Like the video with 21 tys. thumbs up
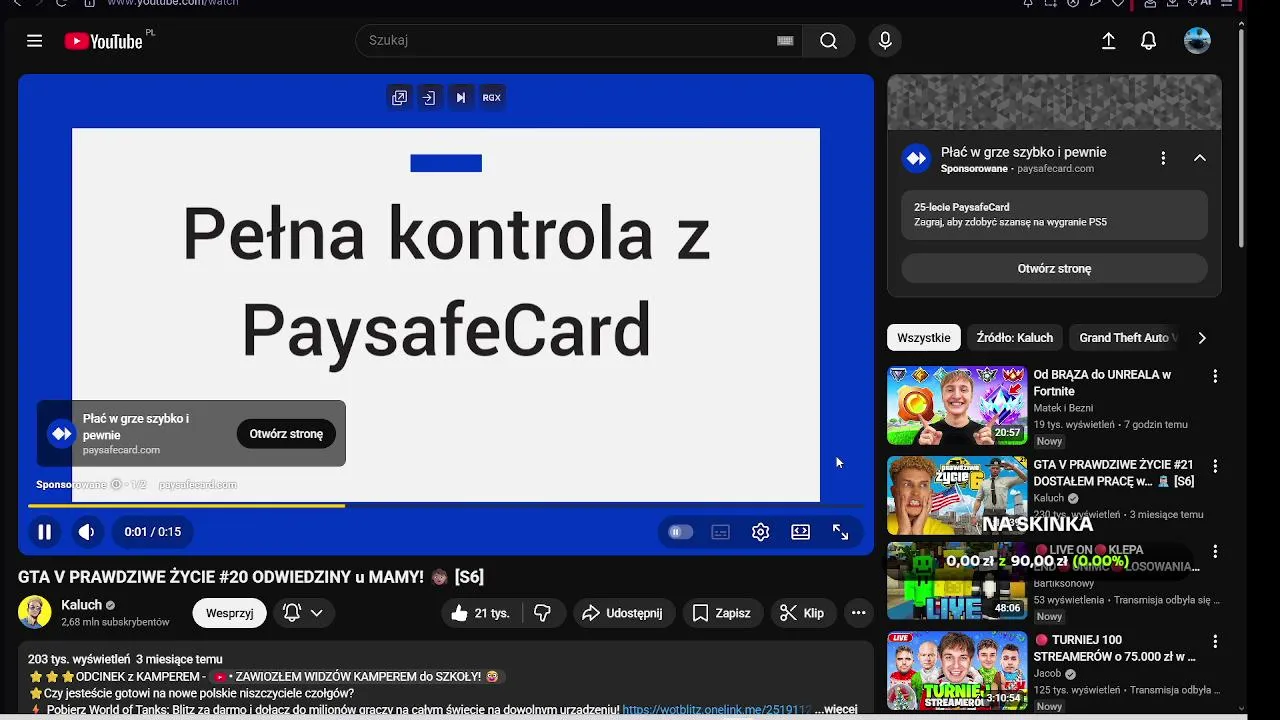Viewport: 1280px width, 720px height. pyautogui.click(x=481, y=613)
